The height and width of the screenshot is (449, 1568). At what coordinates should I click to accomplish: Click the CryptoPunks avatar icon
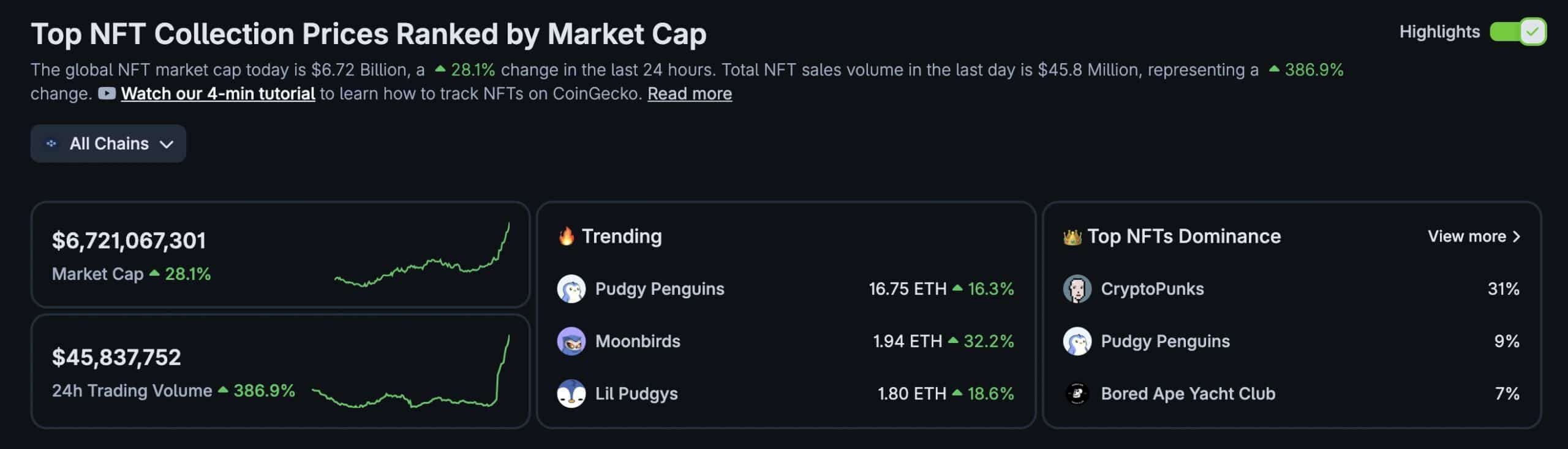1077,289
